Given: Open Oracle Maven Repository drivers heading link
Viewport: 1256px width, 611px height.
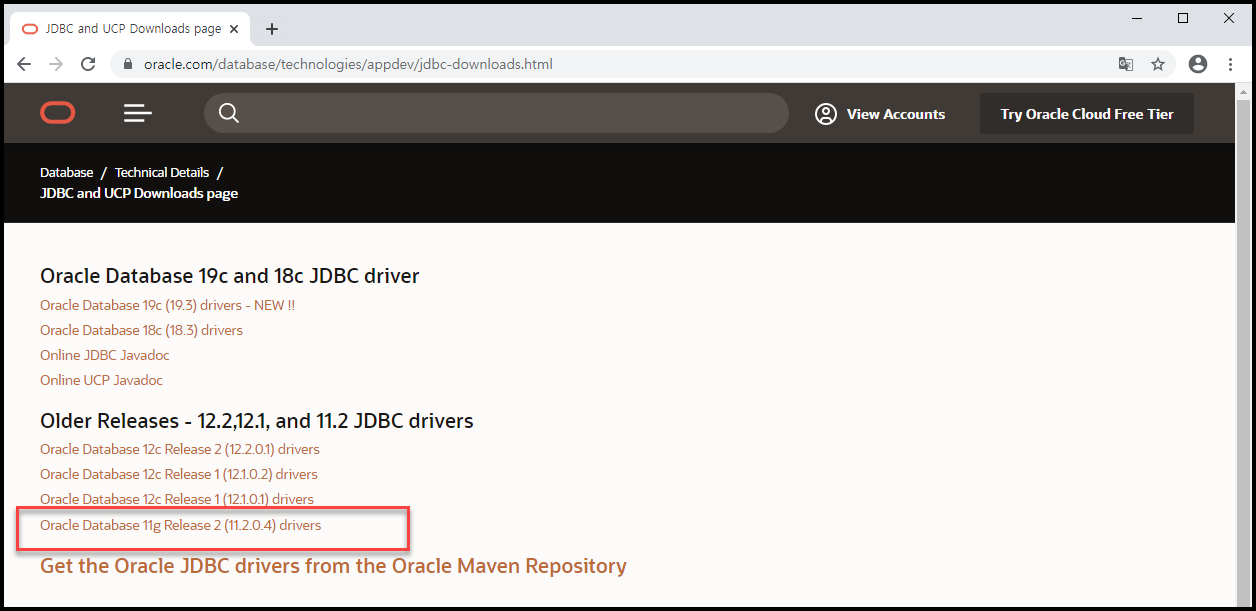Looking at the screenshot, I should [333, 566].
